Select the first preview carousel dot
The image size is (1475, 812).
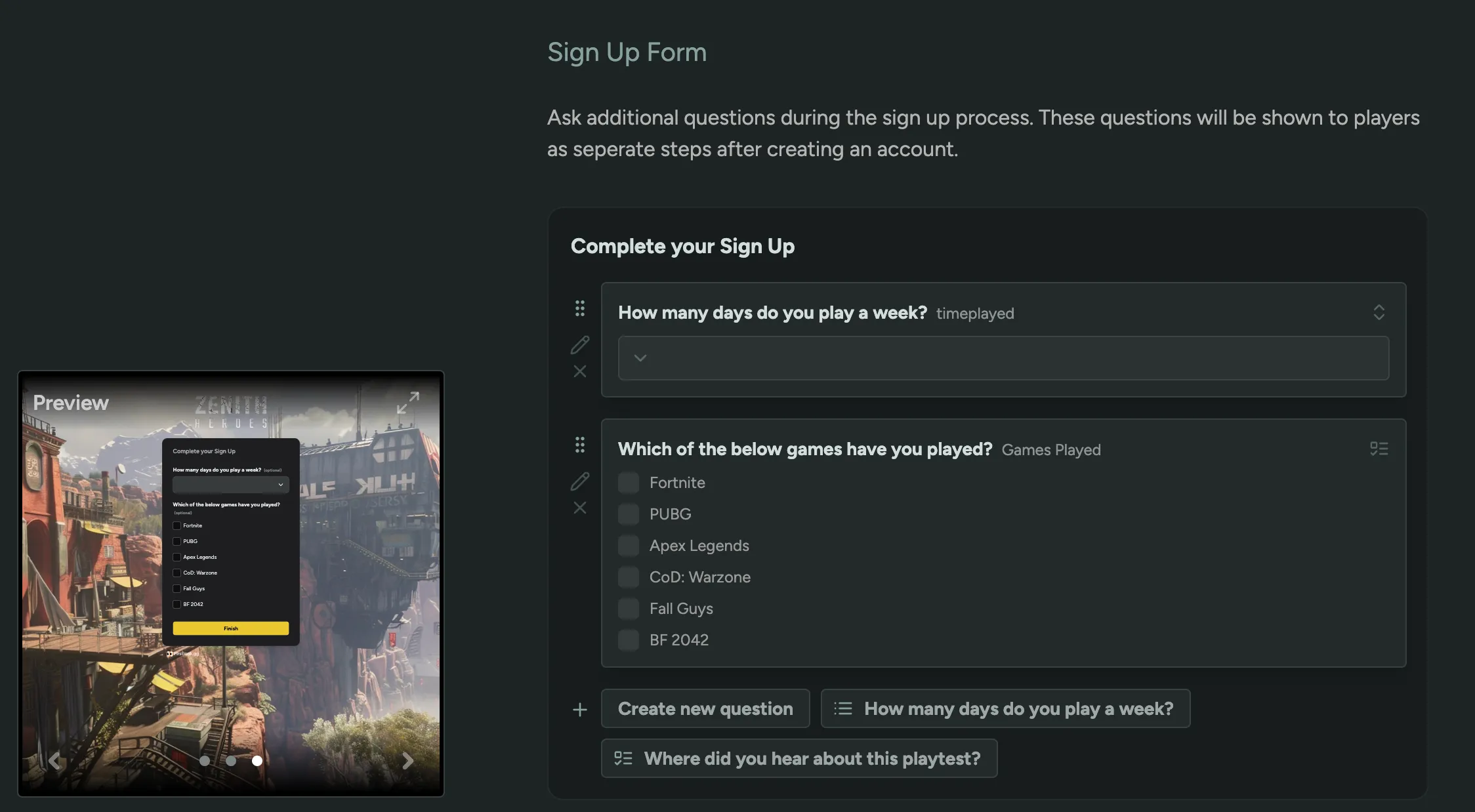point(205,761)
